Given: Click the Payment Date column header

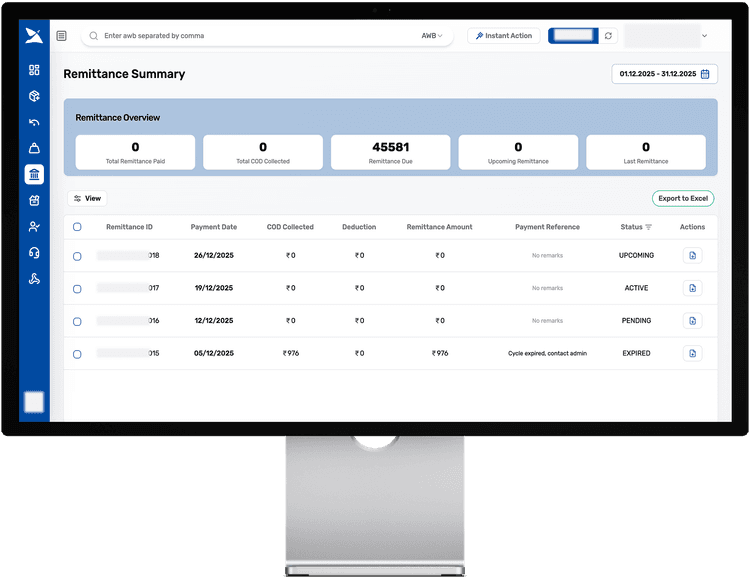Looking at the screenshot, I should [214, 227].
